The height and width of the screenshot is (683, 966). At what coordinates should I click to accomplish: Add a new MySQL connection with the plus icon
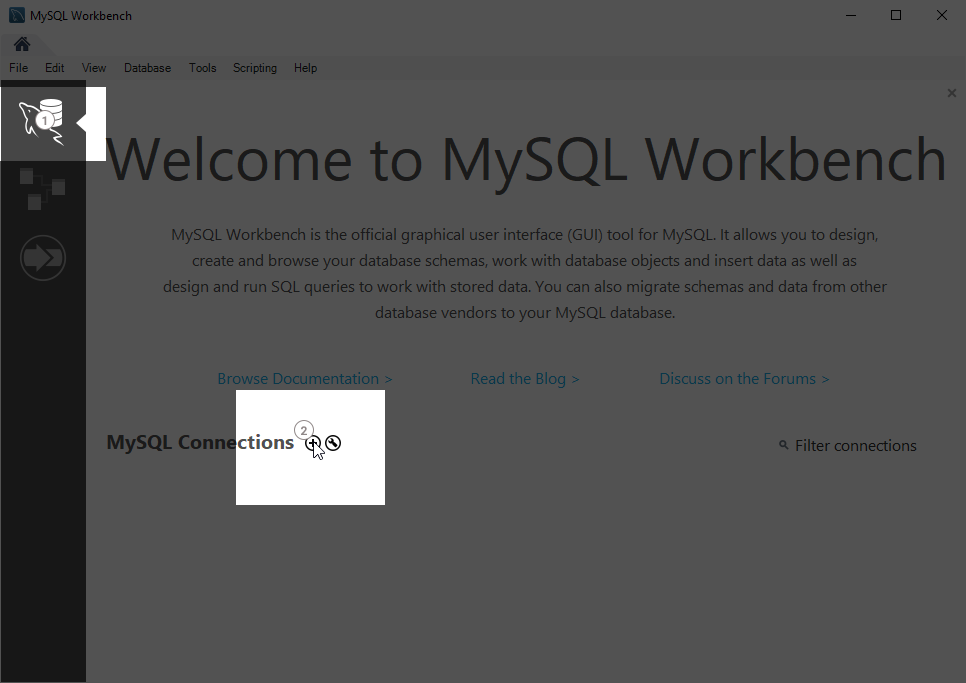click(x=313, y=443)
